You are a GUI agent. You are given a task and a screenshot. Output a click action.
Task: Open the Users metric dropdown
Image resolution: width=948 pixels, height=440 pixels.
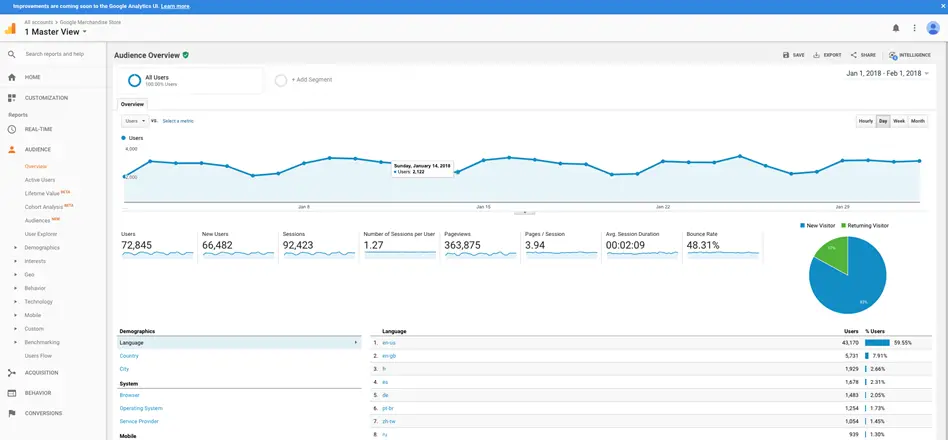tap(135, 121)
